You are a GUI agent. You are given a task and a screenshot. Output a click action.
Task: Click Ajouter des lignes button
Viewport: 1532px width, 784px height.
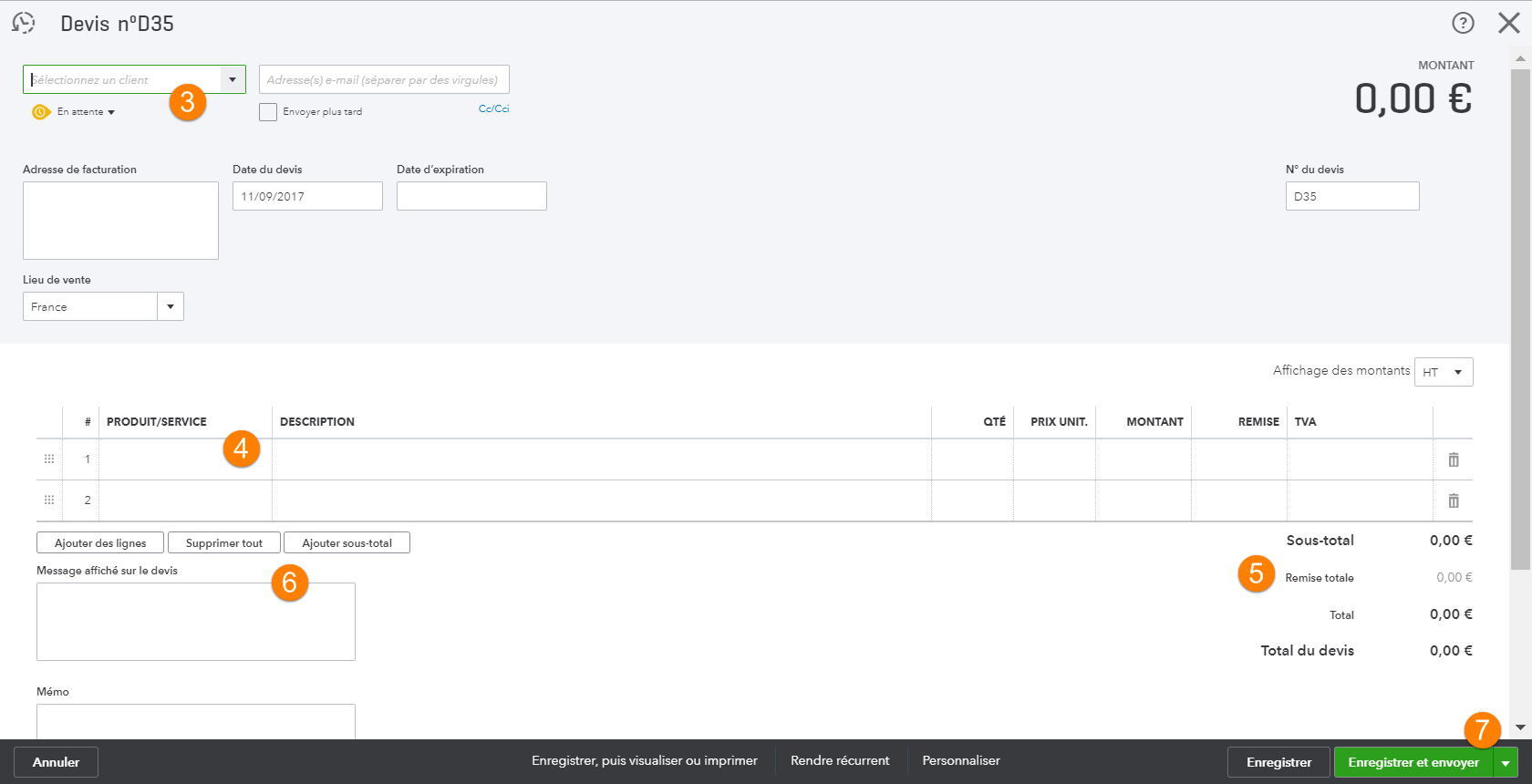tap(100, 542)
